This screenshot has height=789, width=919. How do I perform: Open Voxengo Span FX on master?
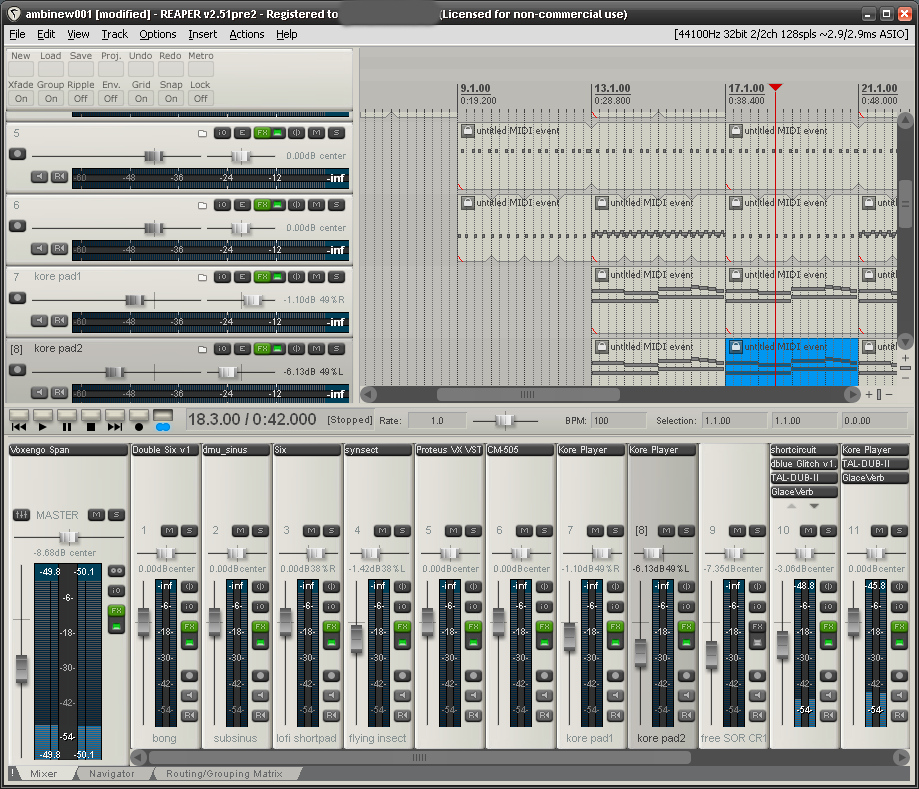(x=69, y=450)
